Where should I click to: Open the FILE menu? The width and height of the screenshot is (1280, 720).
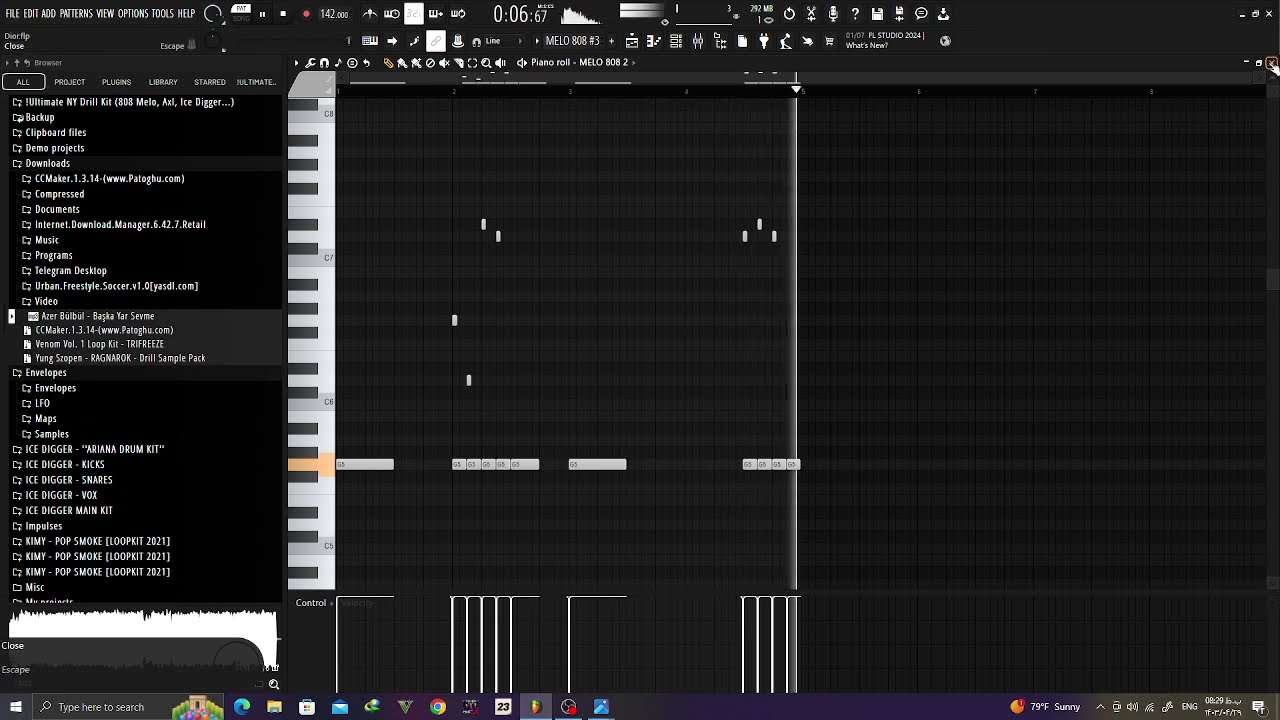point(12,14)
